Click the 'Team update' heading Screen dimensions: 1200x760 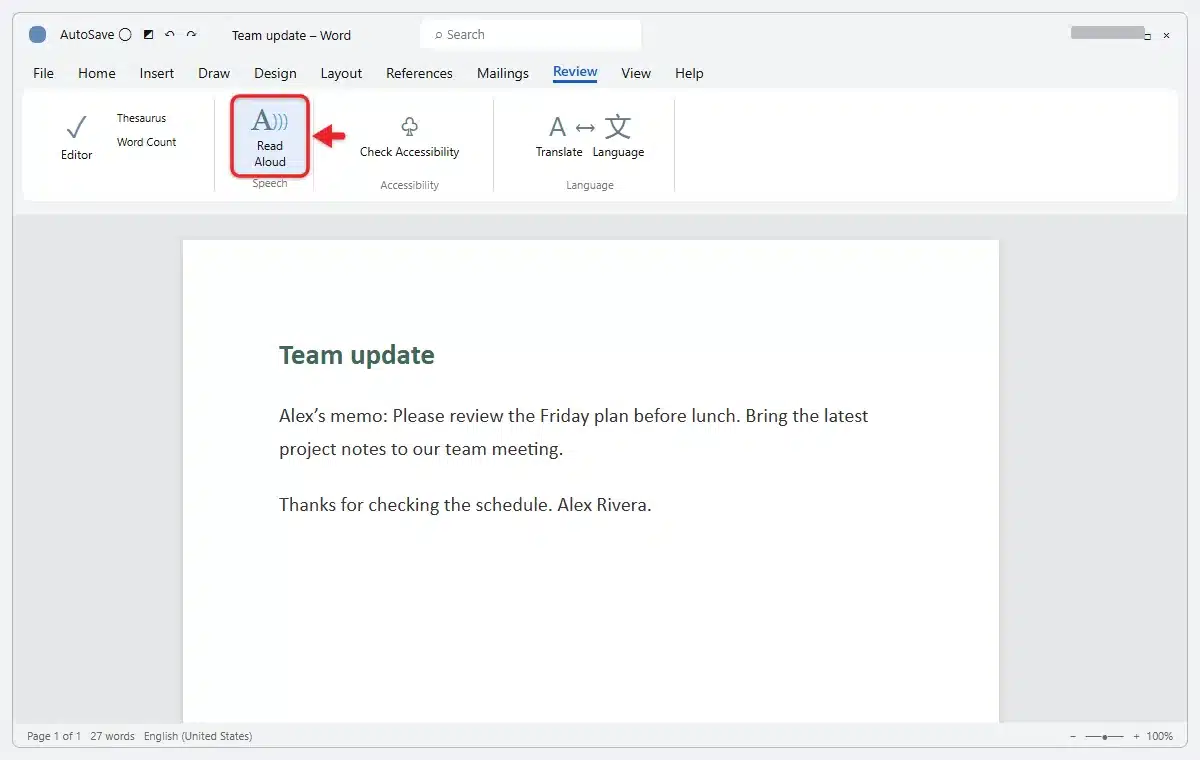[357, 355]
